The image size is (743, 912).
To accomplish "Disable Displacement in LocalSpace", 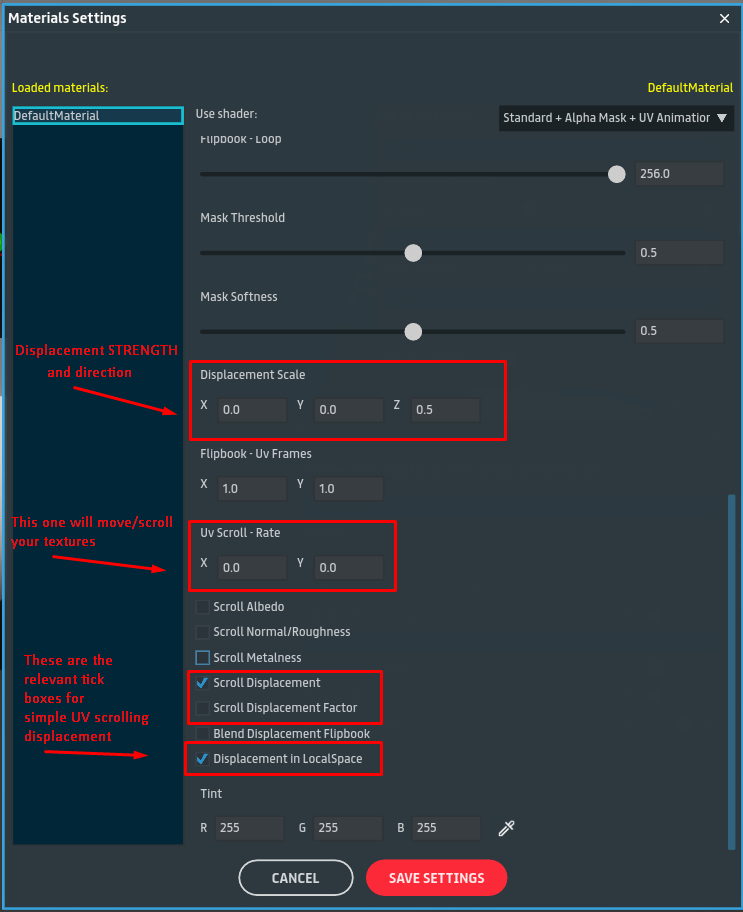I will click(x=203, y=759).
